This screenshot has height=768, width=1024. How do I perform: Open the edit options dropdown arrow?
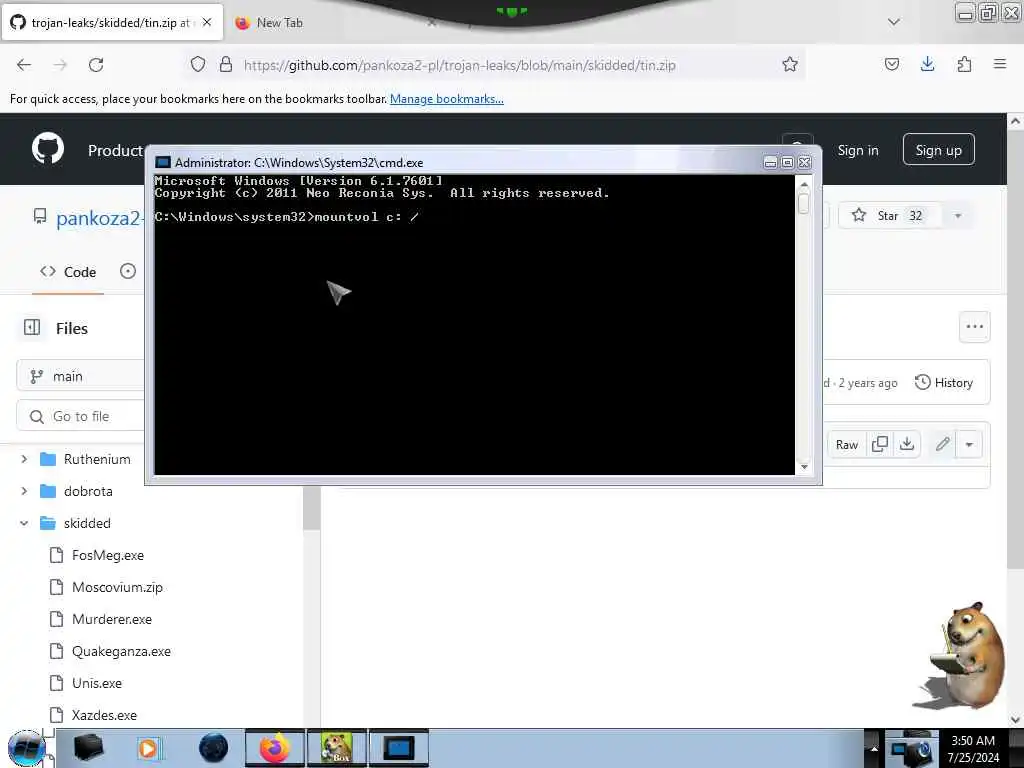[969, 444]
